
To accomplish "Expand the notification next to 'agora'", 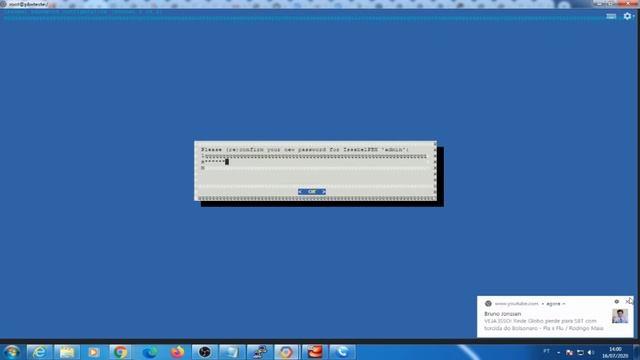I will tap(564, 304).
